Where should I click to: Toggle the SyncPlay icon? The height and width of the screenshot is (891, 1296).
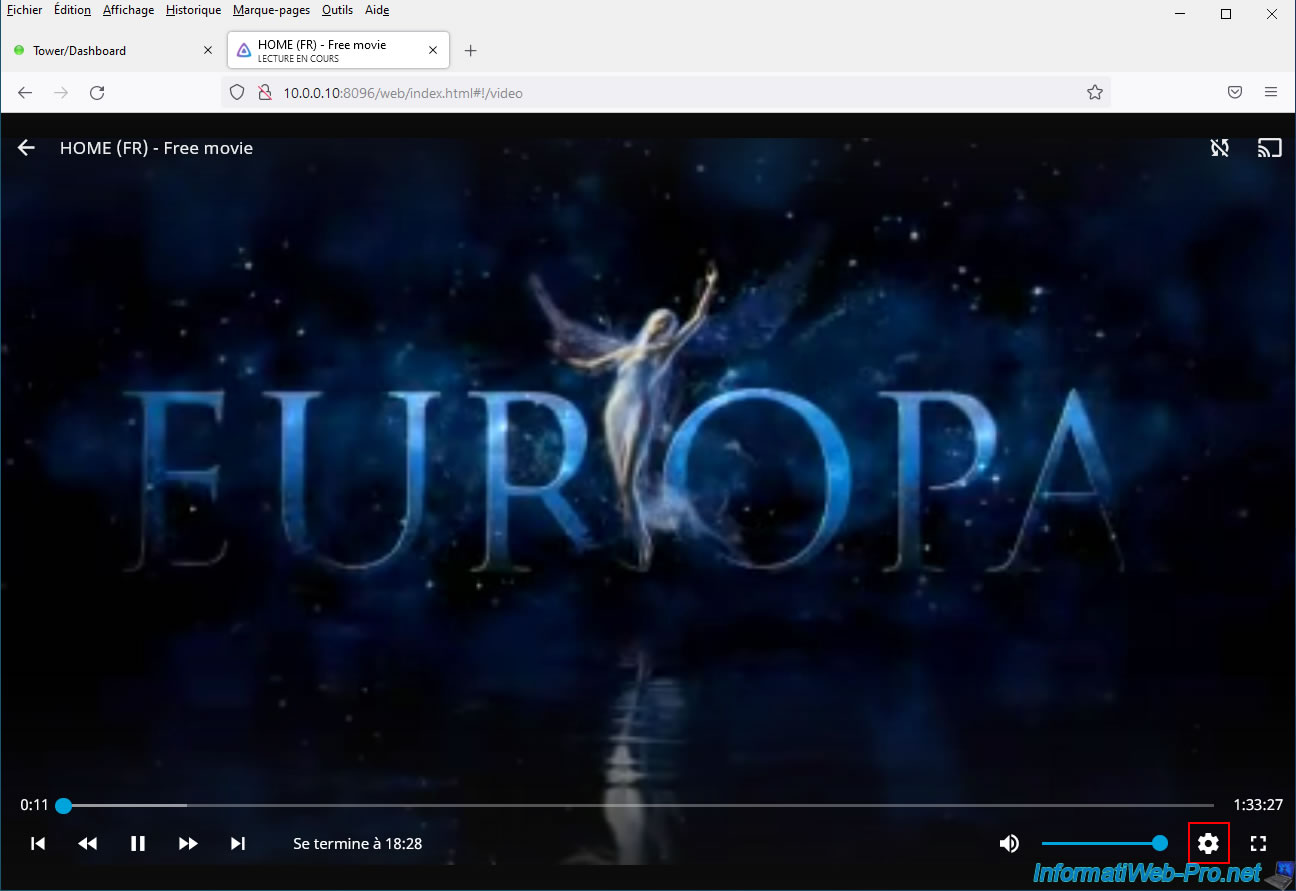point(1219,148)
